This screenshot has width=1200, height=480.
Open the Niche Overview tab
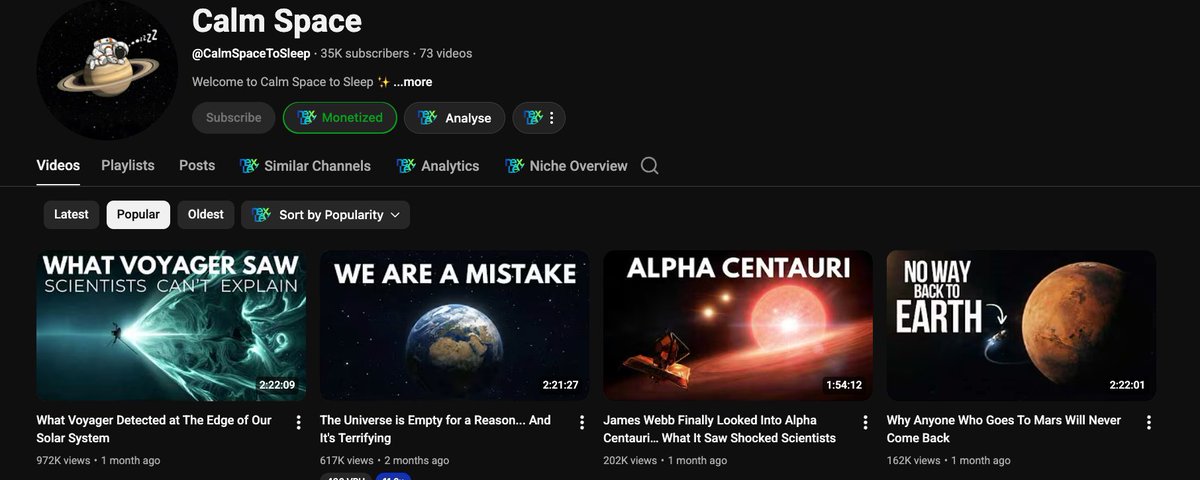[x=566, y=166]
